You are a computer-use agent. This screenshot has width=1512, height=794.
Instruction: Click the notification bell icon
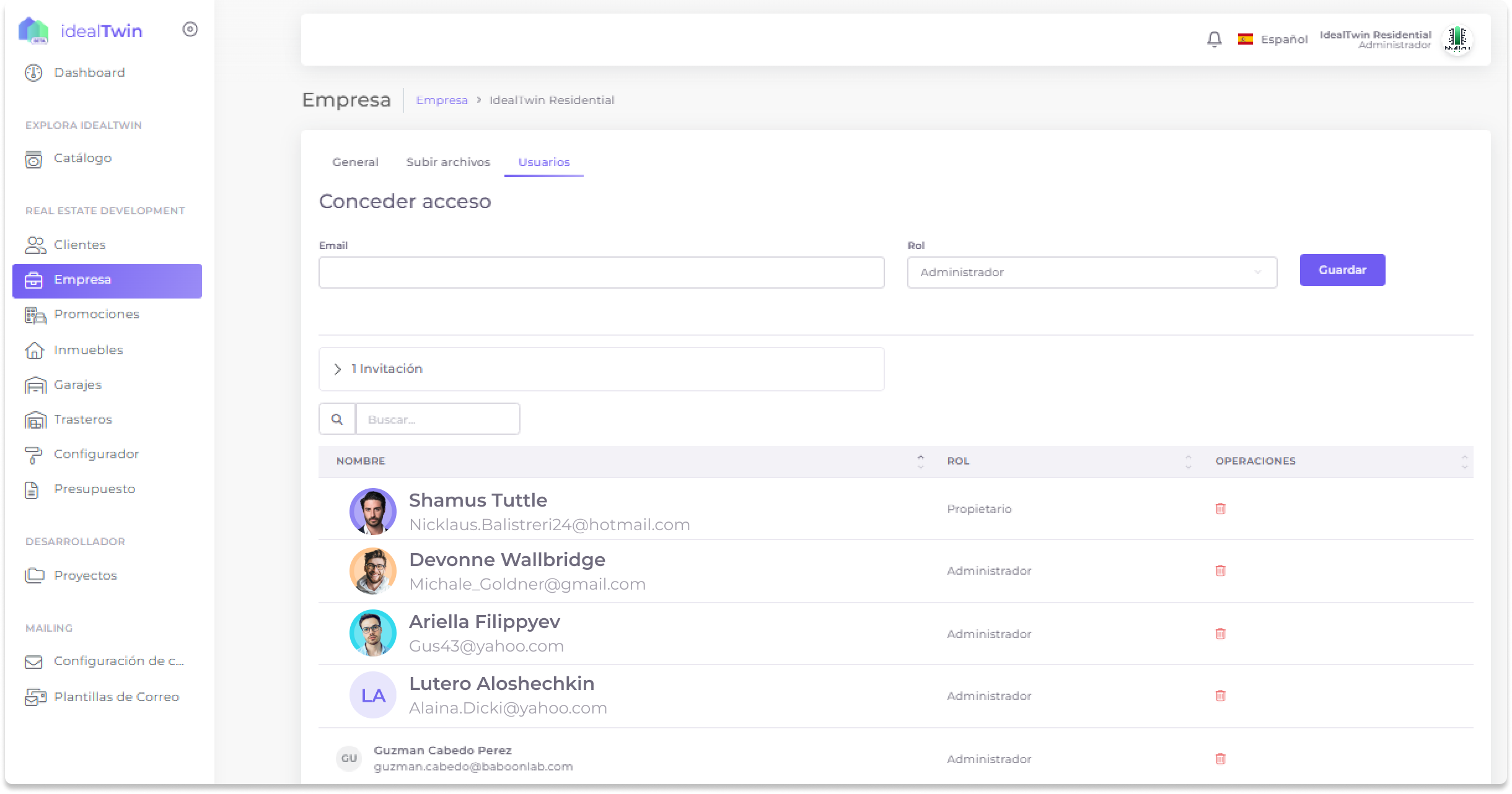pyautogui.click(x=1214, y=40)
